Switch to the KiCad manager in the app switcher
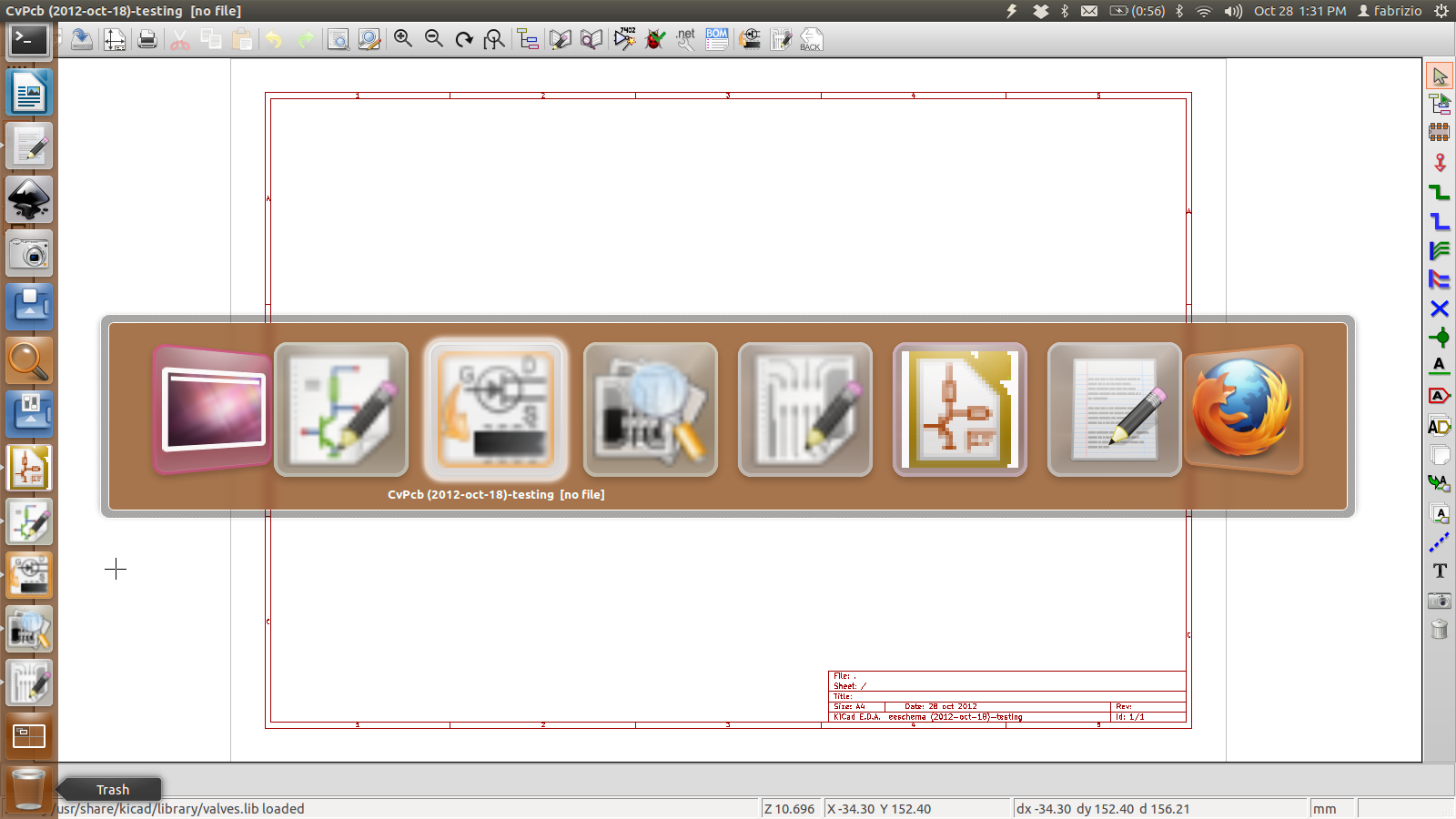 960,409
